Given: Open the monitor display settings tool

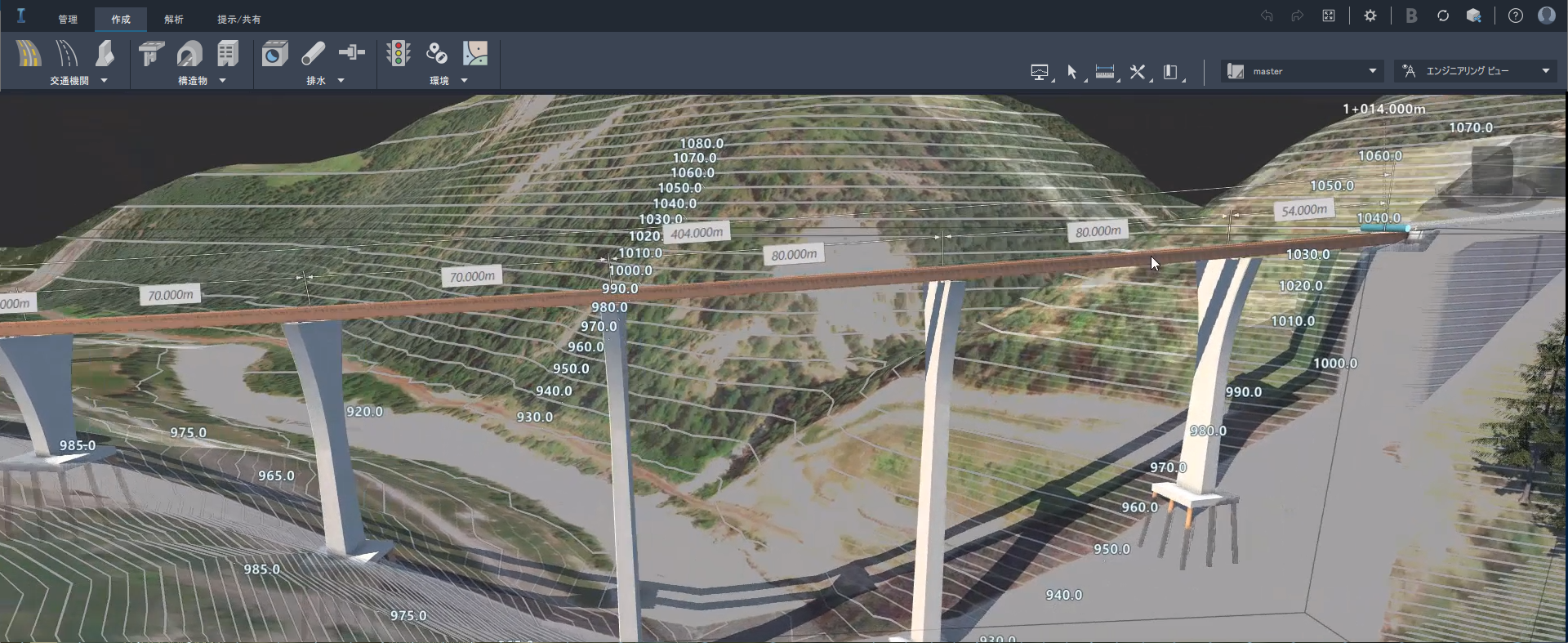Looking at the screenshot, I should [x=1040, y=72].
